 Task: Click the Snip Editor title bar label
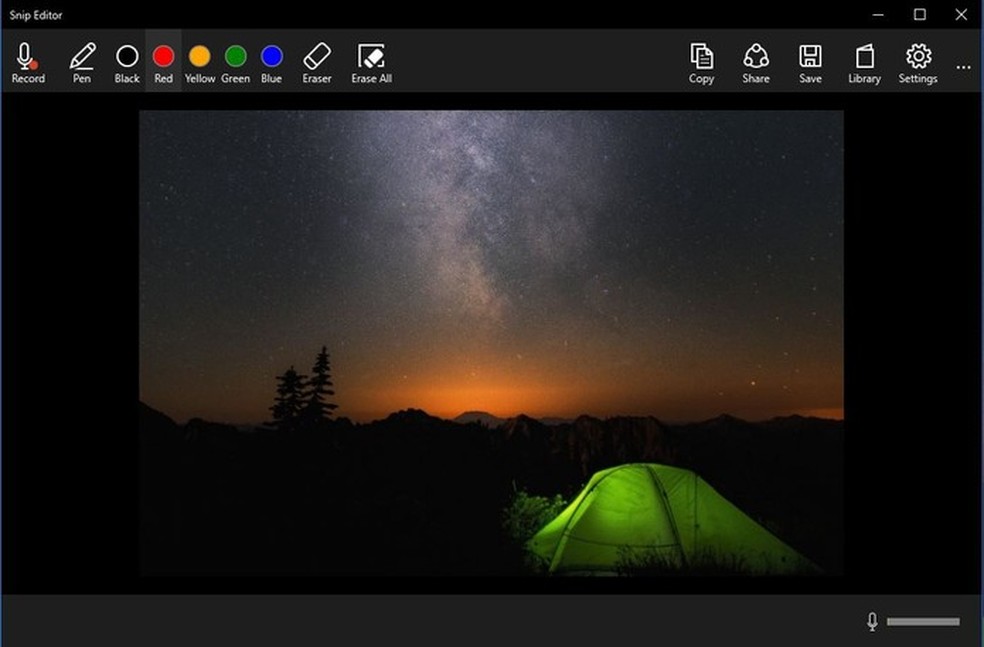point(39,15)
